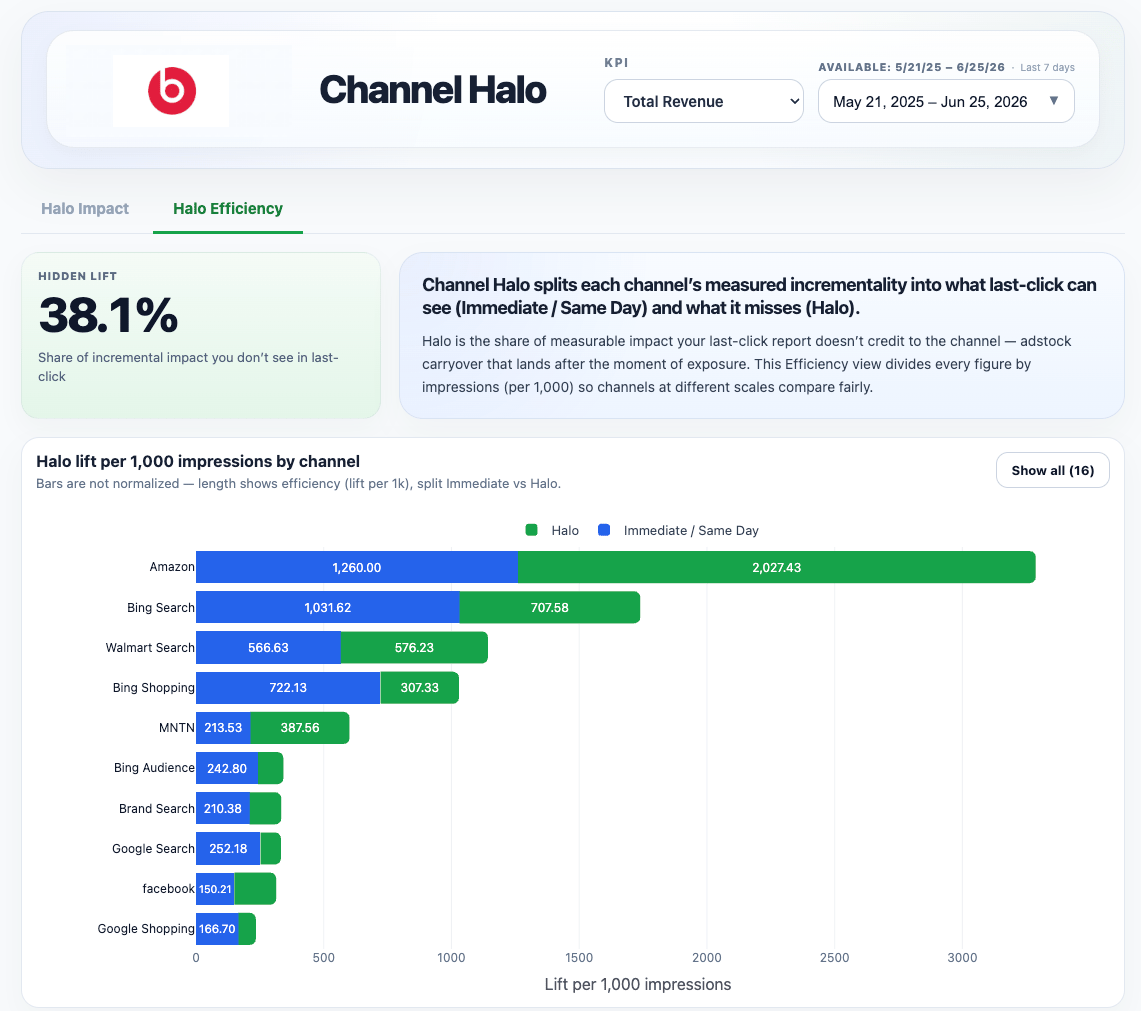Click the Google Search axis label
This screenshot has width=1141, height=1011.
pyautogui.click(x=154, y=848)
